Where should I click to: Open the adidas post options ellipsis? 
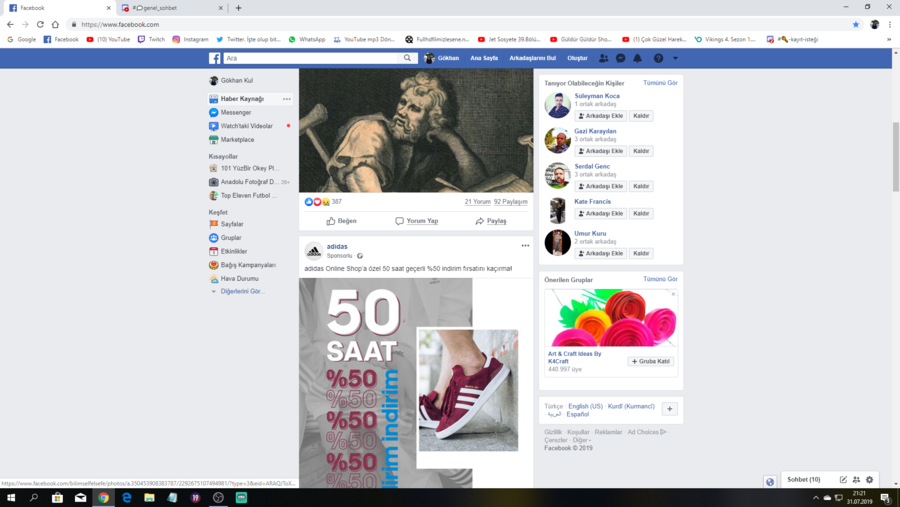pos(525,246)
